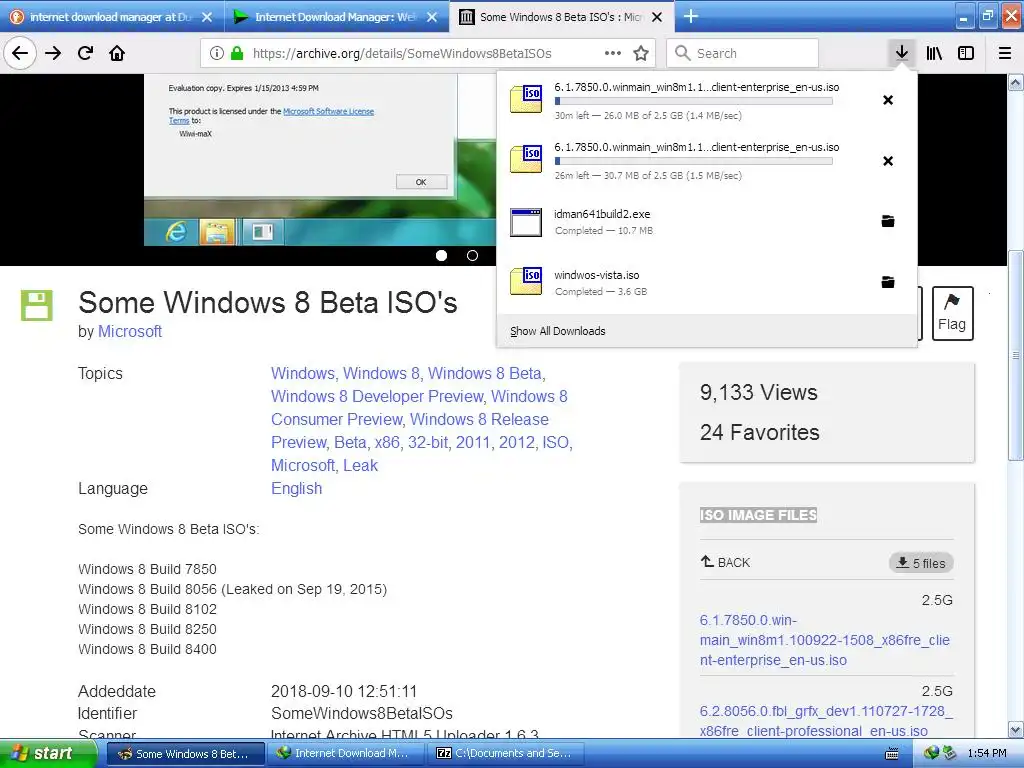Click progress bar of 30m left download
1024x768 pixels.
(694, 101)
